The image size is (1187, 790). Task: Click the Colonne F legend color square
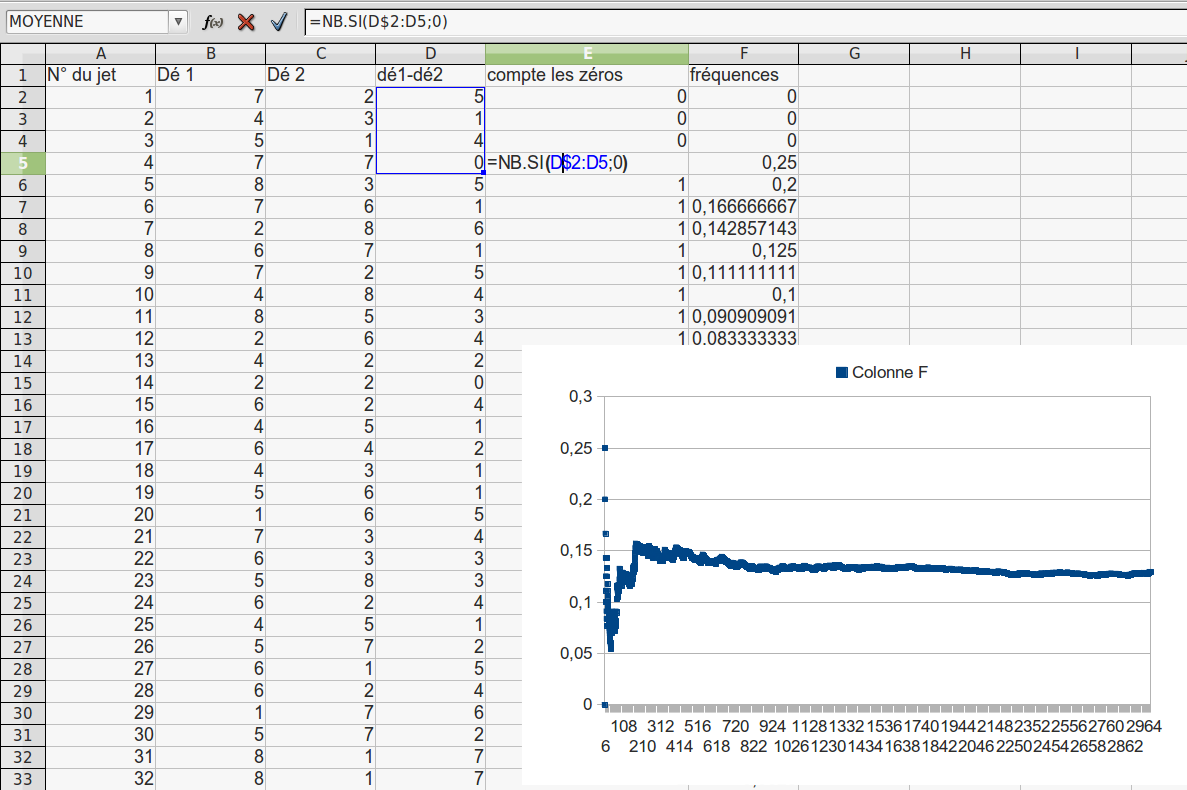click(x=841, y=372)
